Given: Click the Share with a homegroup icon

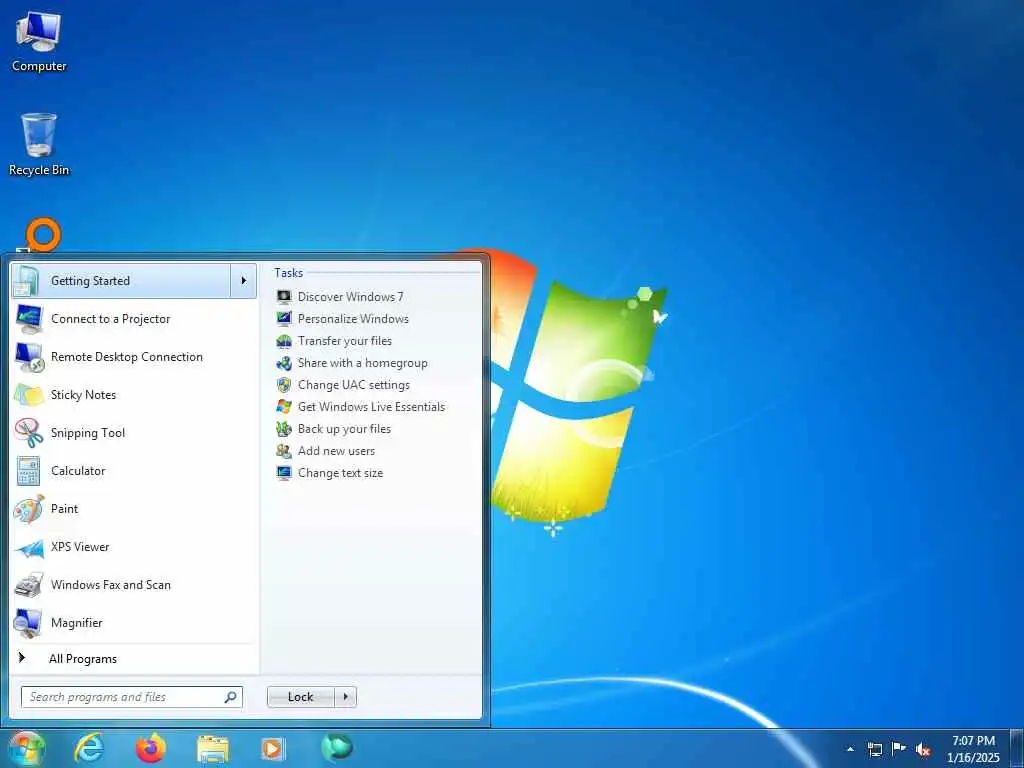Looking at the screenshot, I should click(284, 363).
